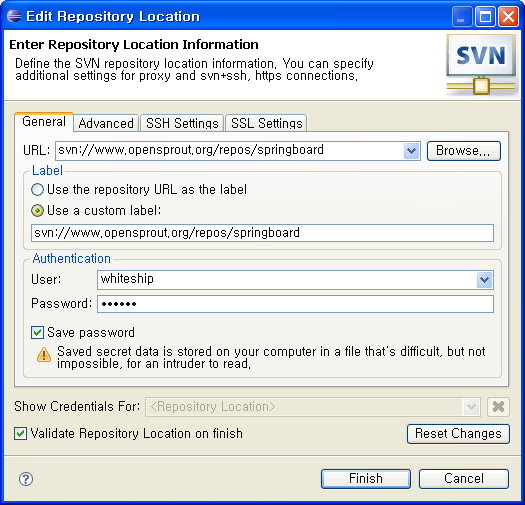This screenshot has width=525, height=505.
Task: Click the Eclipse icon in title bar
Action: 14,16
